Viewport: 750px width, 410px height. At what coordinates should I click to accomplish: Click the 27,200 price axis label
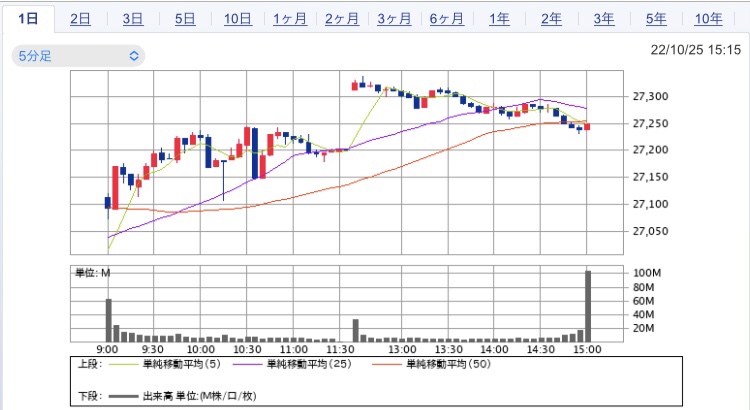pos(650,150)
